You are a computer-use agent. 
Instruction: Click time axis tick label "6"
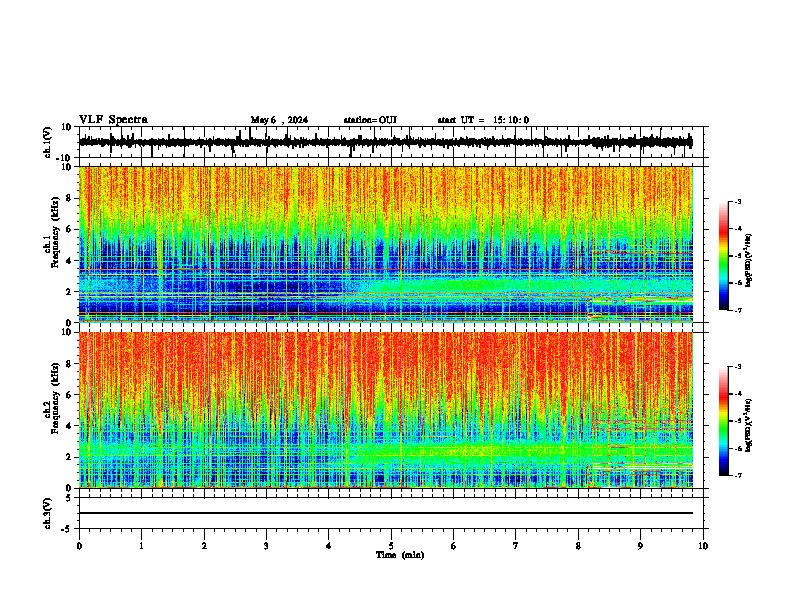coord(454,546)
